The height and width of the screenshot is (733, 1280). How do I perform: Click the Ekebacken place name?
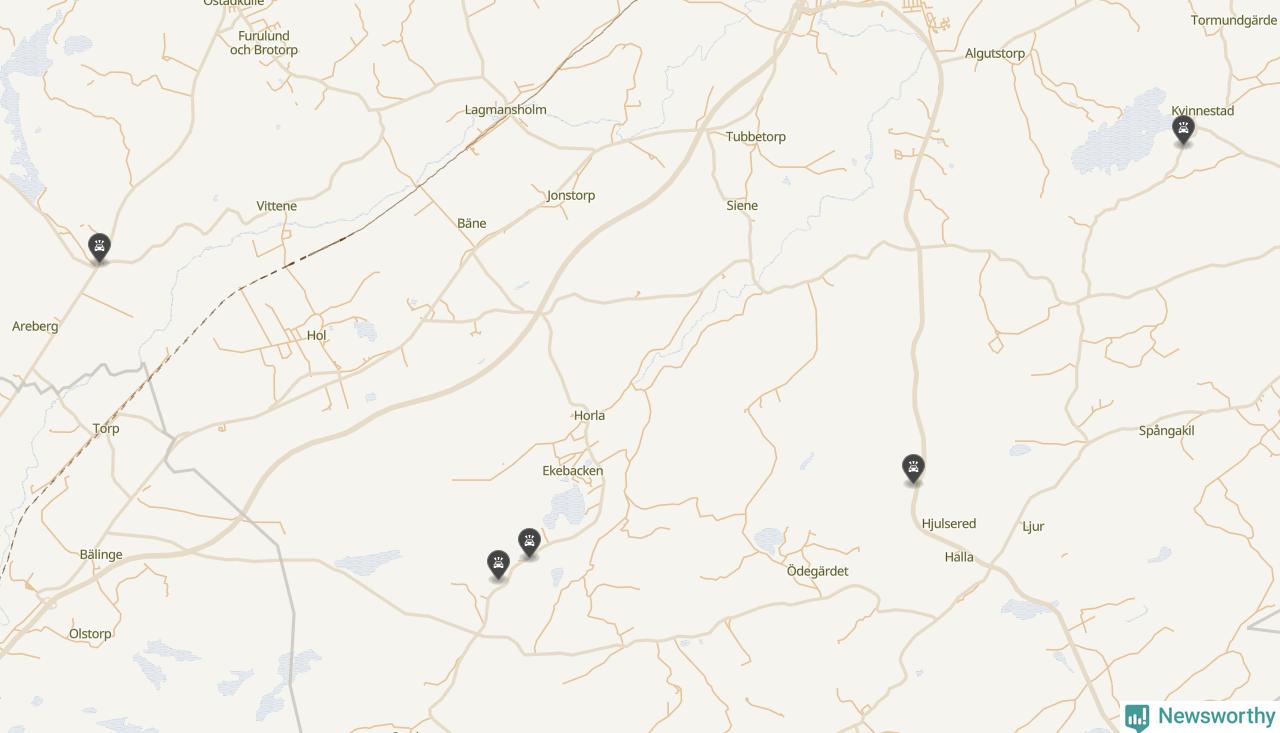click(573, 471)
